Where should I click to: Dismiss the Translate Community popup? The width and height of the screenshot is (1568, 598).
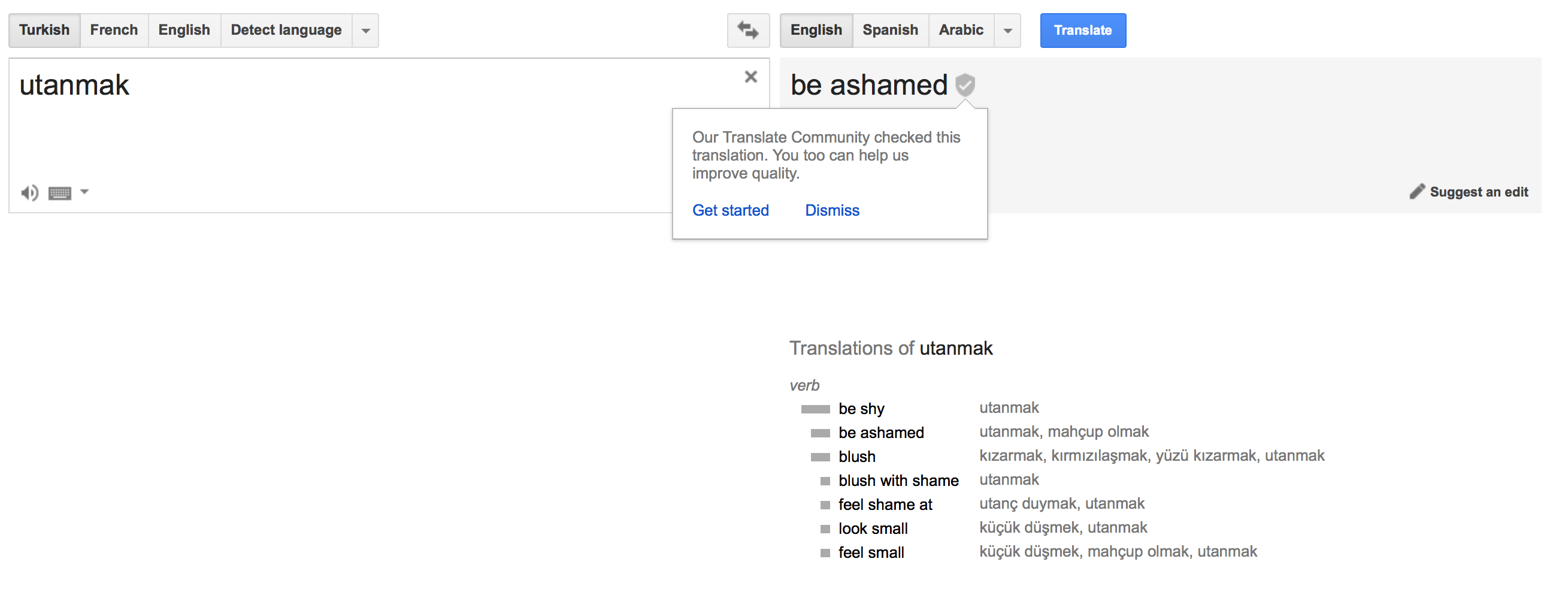[x=831, y=210]
